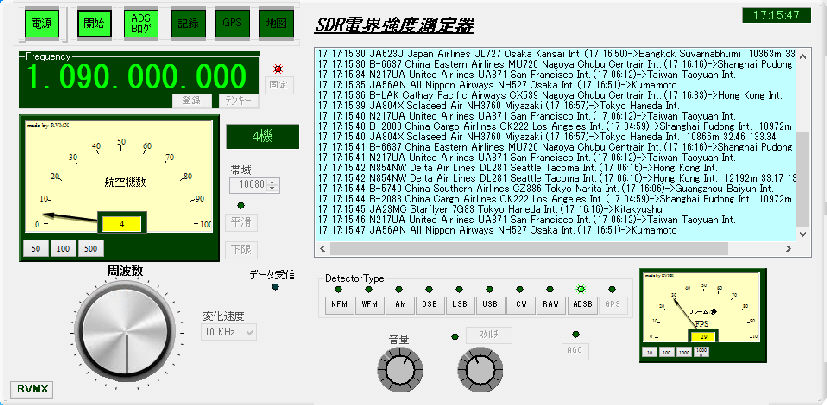Screen dimensions: 827x405
Task: Set aircraft meter range to 500
Action: (x=91, y=246)
